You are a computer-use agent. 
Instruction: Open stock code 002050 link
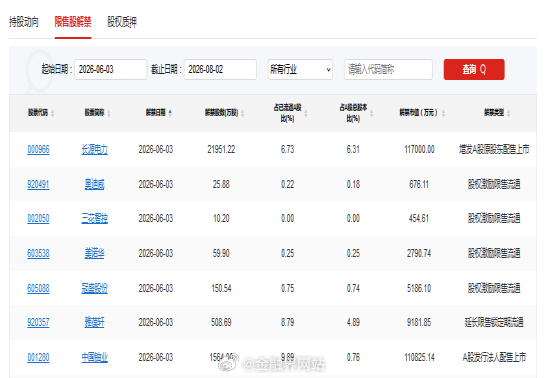pyautogui.click(x=38, y=219)
